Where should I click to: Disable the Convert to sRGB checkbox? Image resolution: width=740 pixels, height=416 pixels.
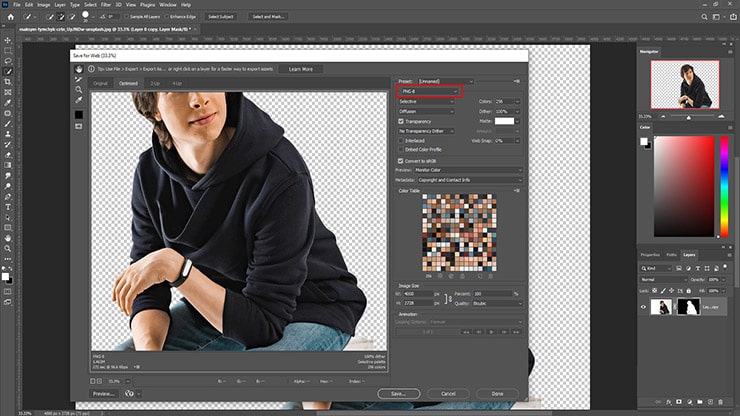click(x=401, y=160)
